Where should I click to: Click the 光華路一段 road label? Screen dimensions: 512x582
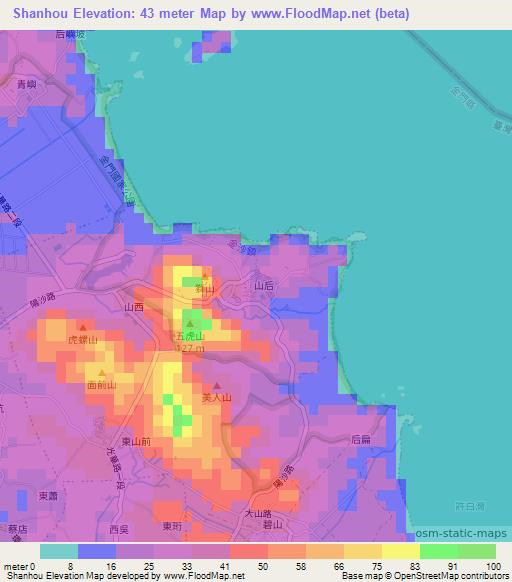coord(116,468)
